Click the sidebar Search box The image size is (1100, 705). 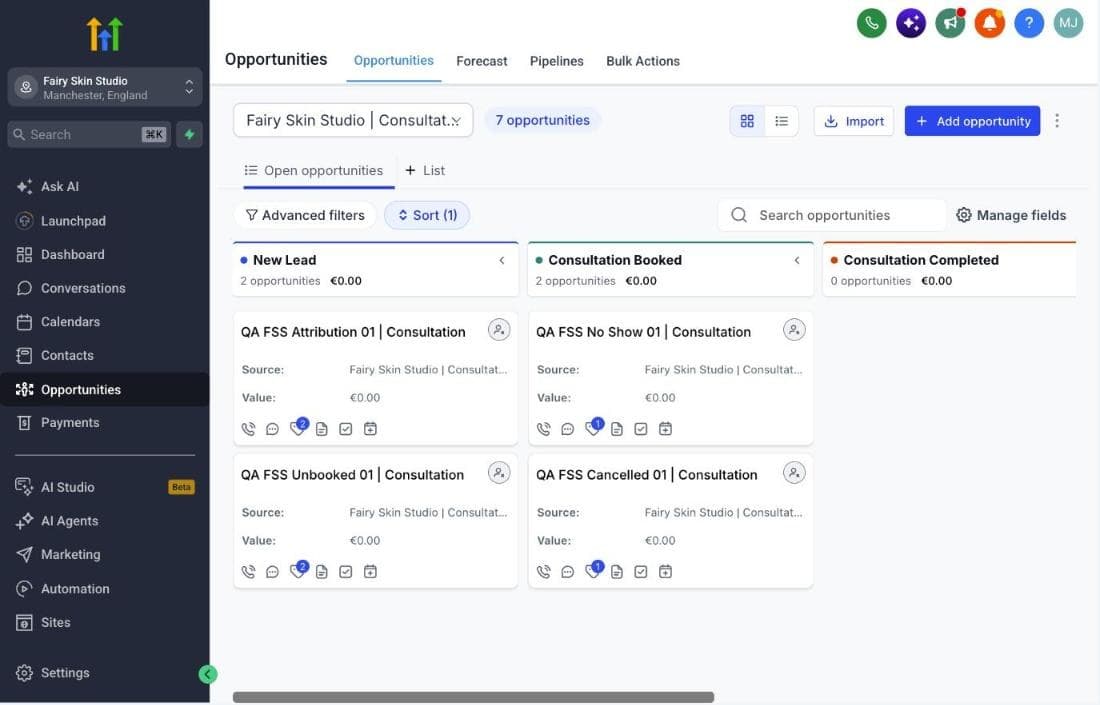coord(89,135)
